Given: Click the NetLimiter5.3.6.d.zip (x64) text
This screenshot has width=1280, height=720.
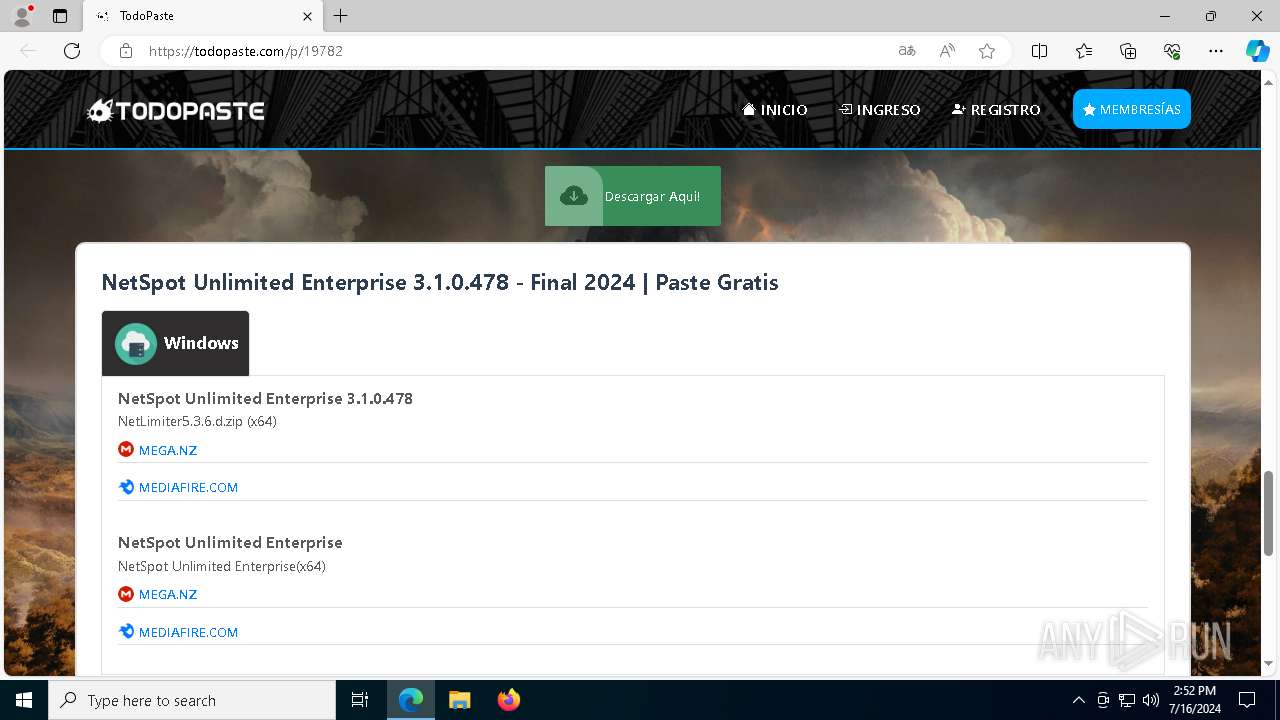Looking at the screenshot, I should [x=197, y=421].
